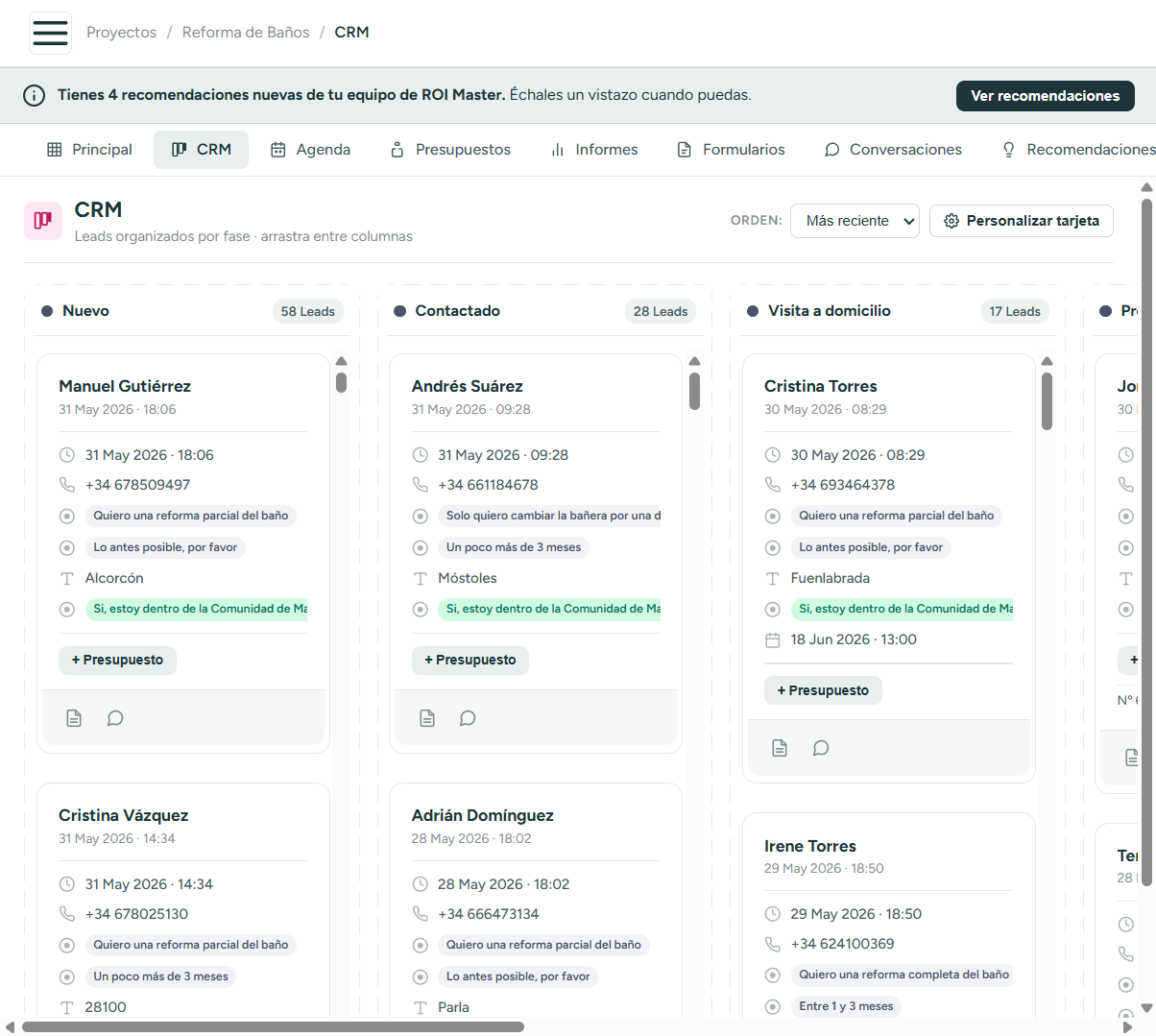Click the info icon in the recommendations banner
This screenshot has width=1156, height=1036.
(34, 95)
